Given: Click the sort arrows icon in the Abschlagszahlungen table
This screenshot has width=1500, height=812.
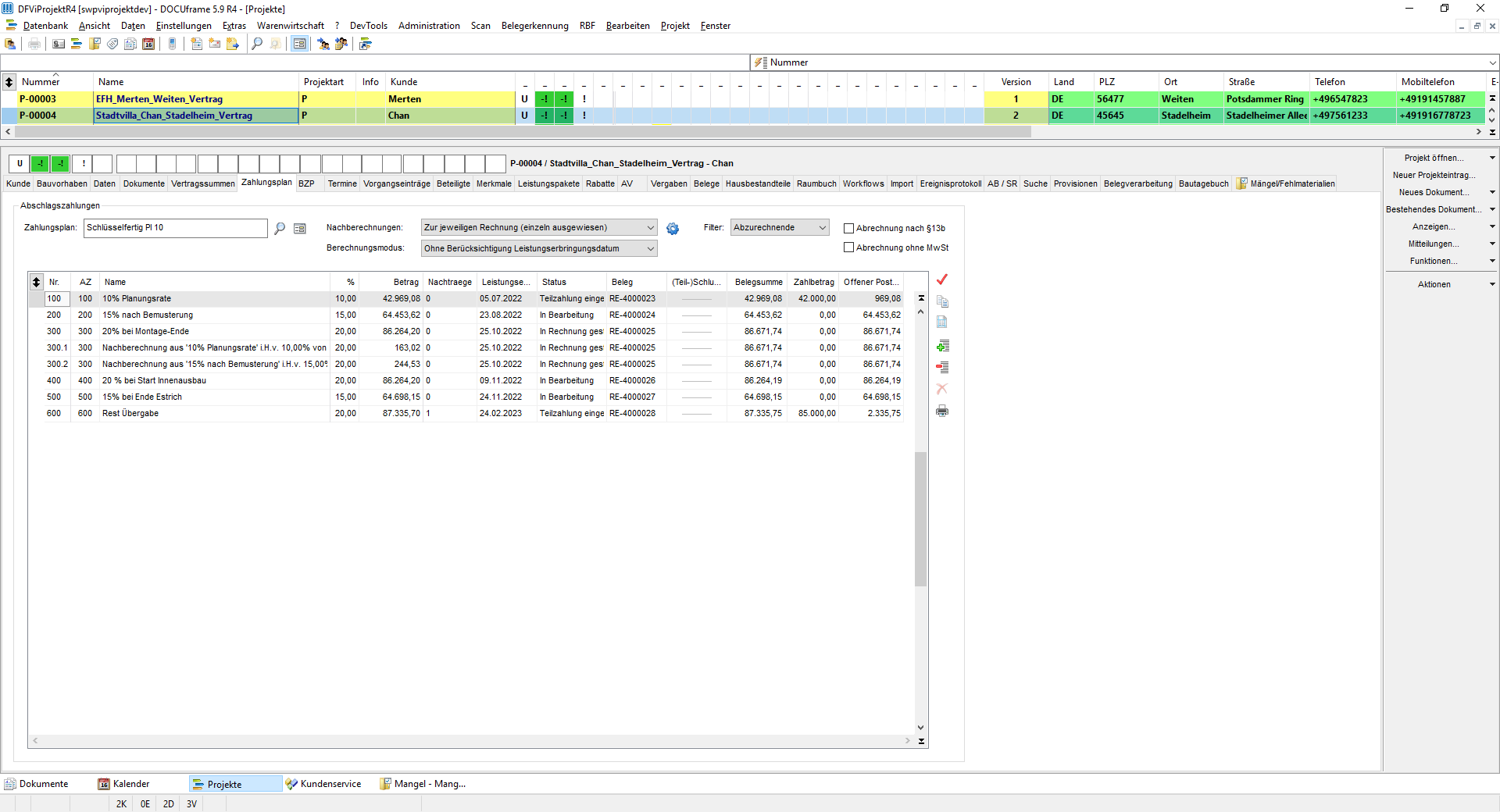Looking at the screenshot, I should [x=36, y=282].
